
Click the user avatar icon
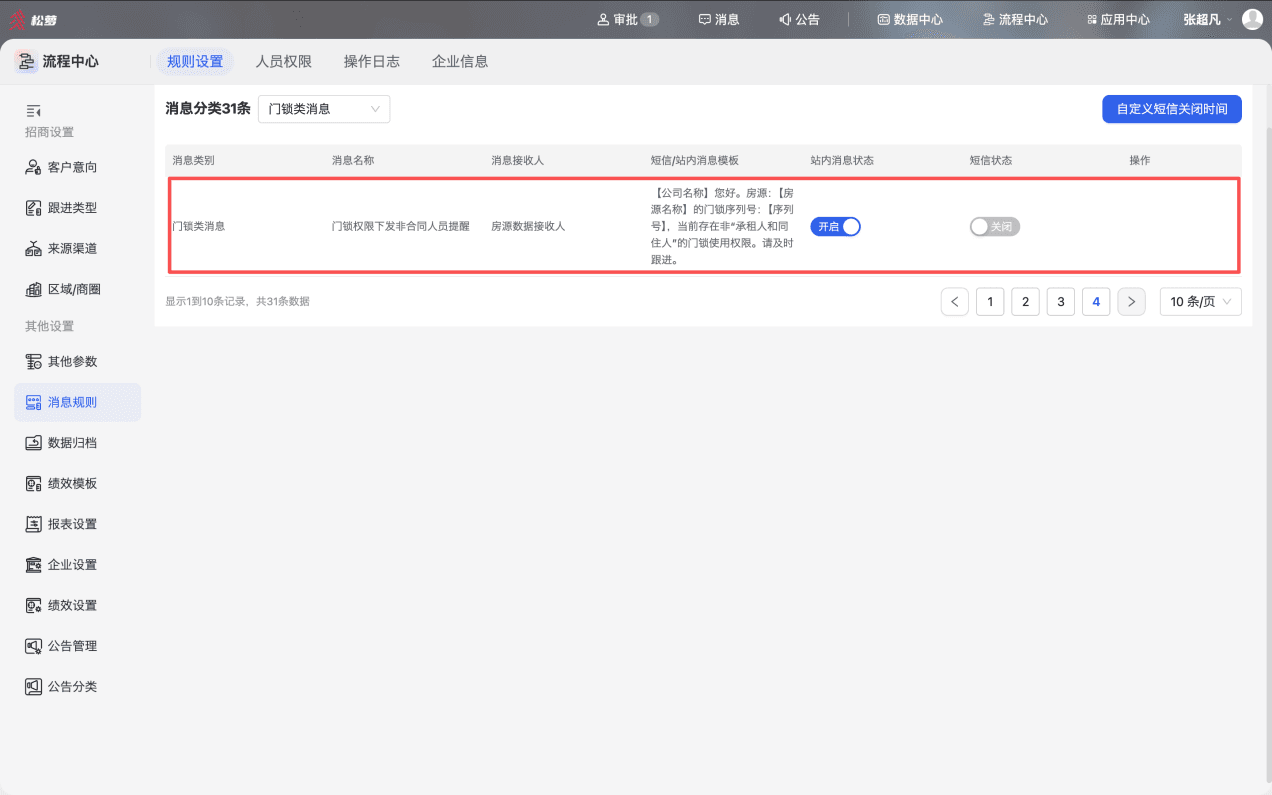point(1252,19)
